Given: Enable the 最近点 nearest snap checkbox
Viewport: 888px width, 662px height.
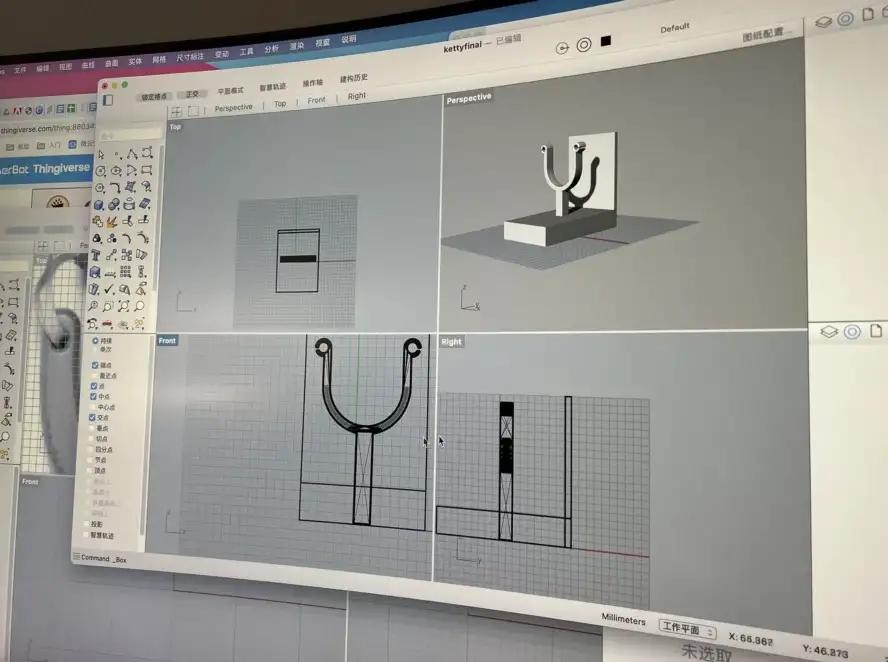Looking at the screenshot, I should click(94, 375).
